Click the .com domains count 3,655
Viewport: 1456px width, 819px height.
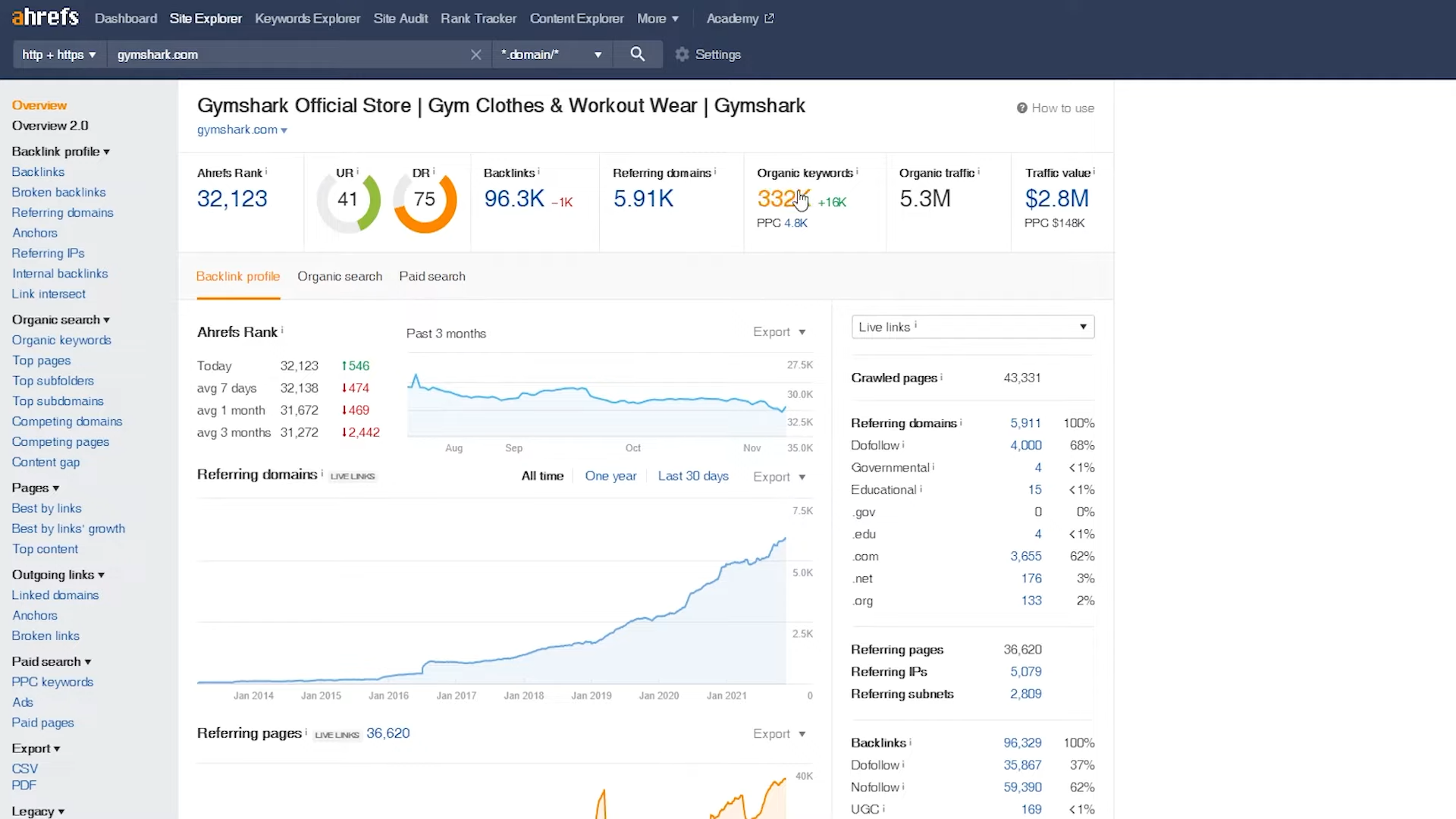click(1025, 557)
